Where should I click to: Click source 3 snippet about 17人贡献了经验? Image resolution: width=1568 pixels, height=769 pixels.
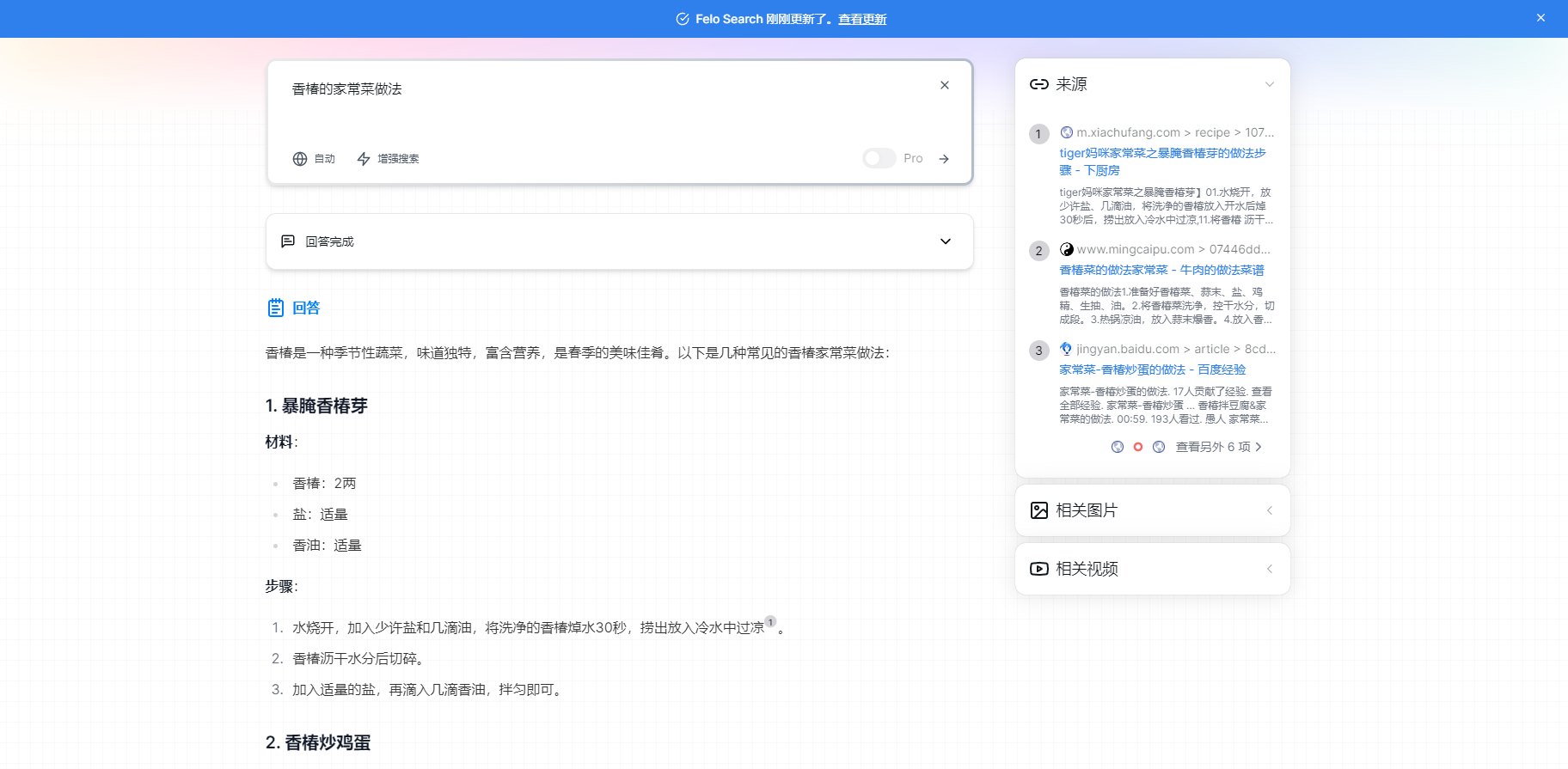(1167, 406)
